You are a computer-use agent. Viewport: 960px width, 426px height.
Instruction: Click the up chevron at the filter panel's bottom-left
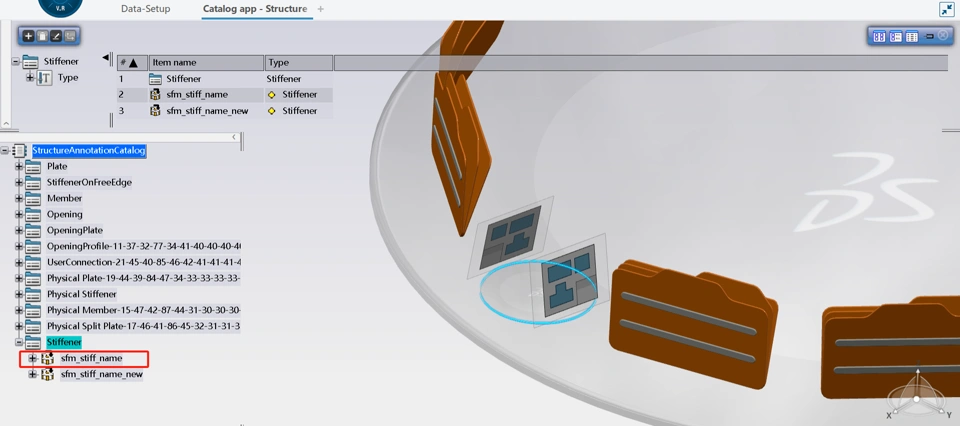pos(6,124)
